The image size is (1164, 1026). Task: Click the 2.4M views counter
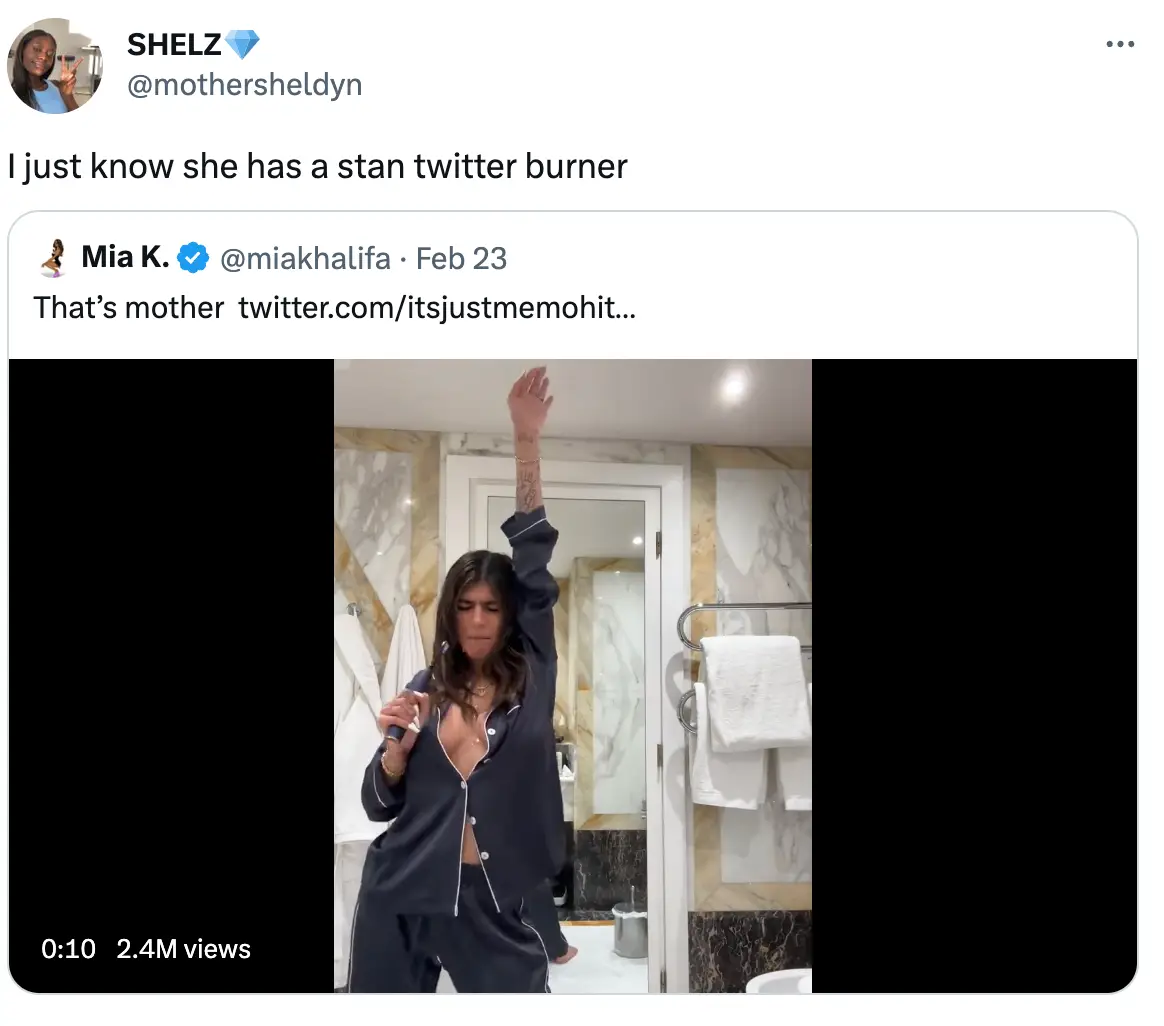tap(184, 948)
